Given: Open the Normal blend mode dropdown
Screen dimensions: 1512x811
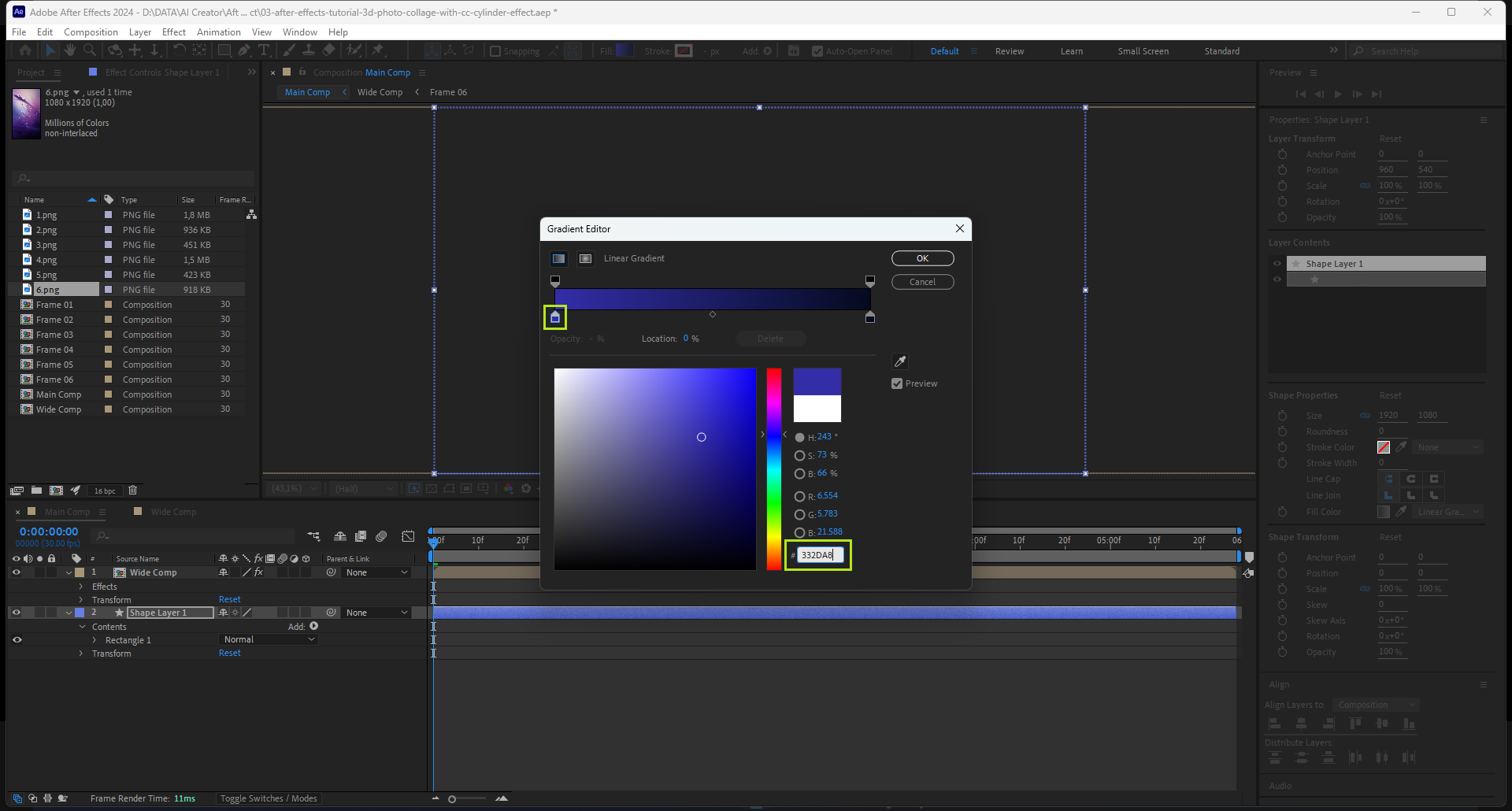Looking at the screenshot, I should [x=269, y=639].
